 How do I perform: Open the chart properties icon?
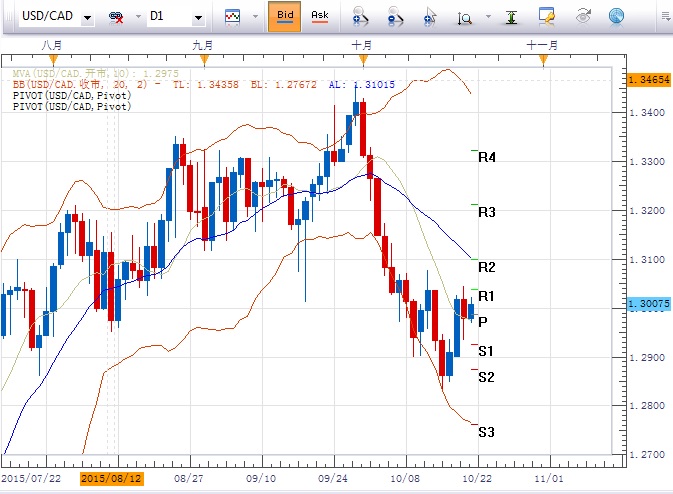pos(546,16)
